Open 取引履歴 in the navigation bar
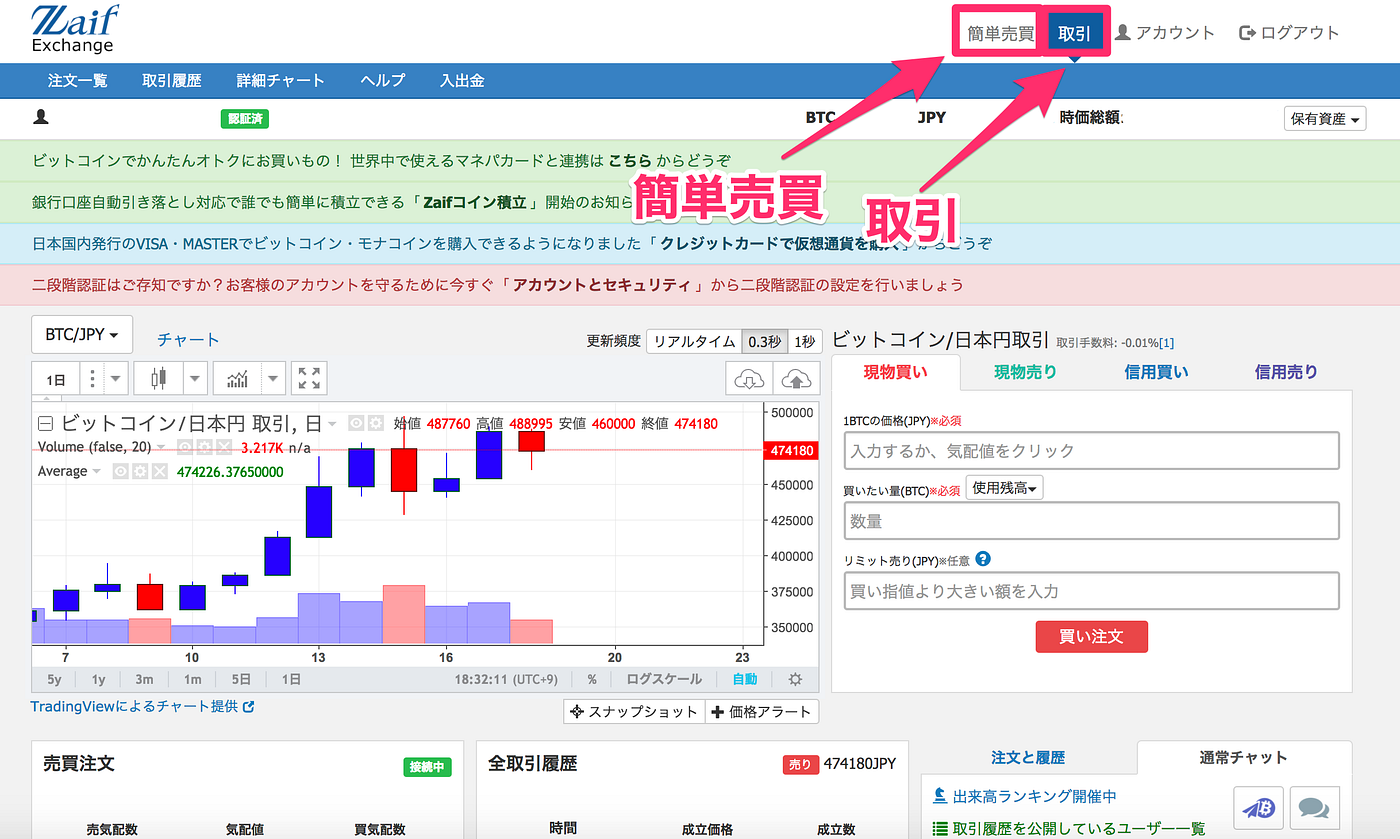Image resolution: width=1400 pixels, height=839 pixels. (172, 81)
